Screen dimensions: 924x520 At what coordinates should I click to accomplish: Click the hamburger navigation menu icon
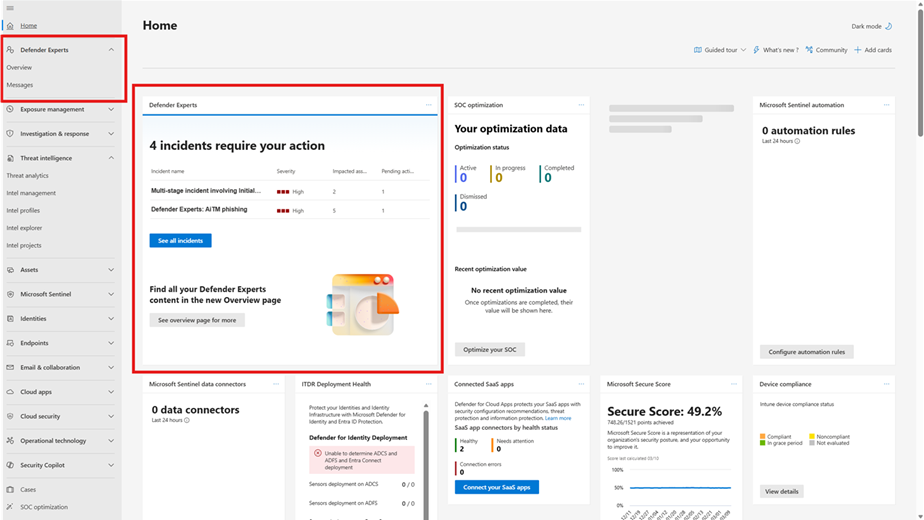pos(10,8)
